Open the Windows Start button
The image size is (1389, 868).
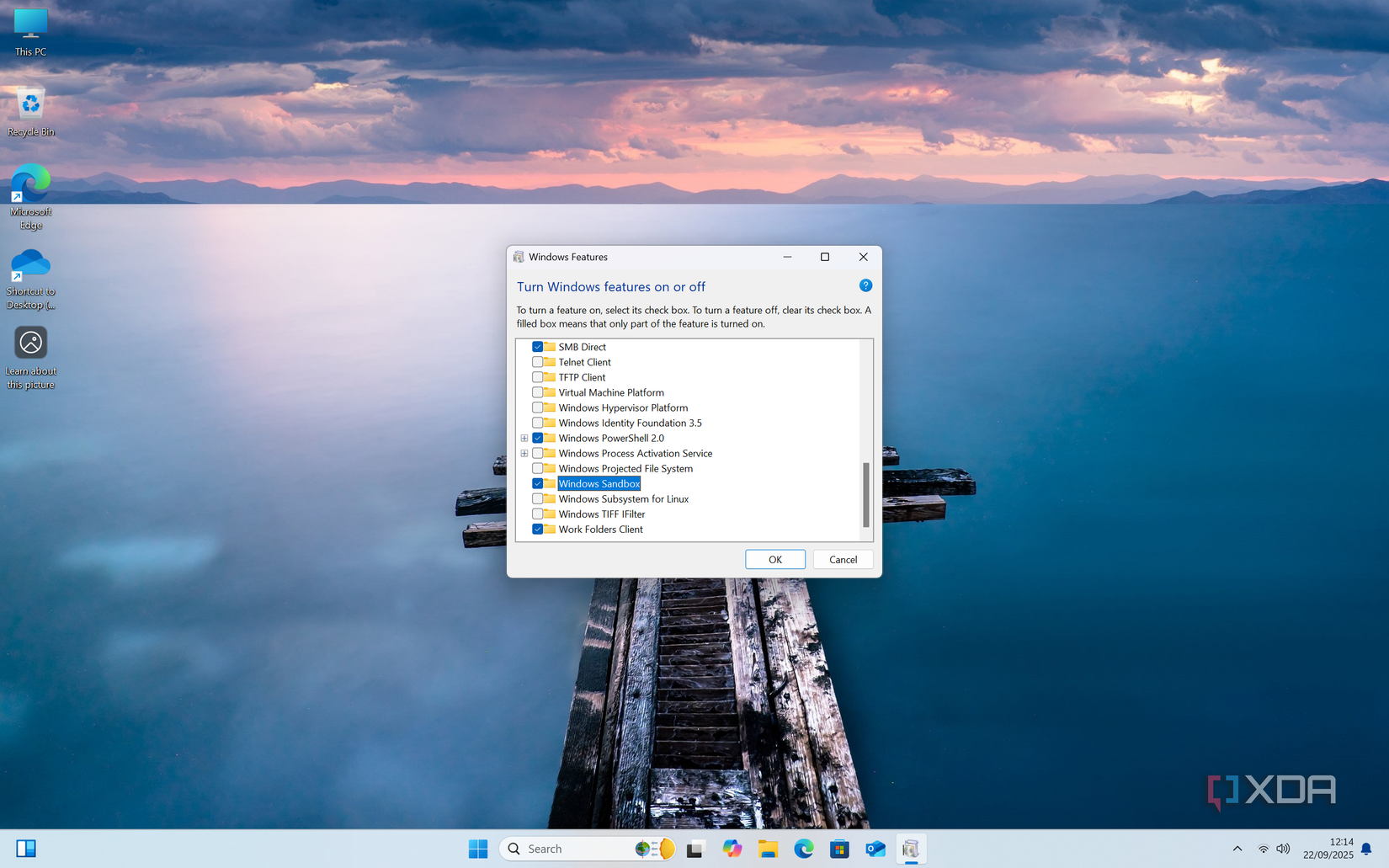[x=478, y=849]
